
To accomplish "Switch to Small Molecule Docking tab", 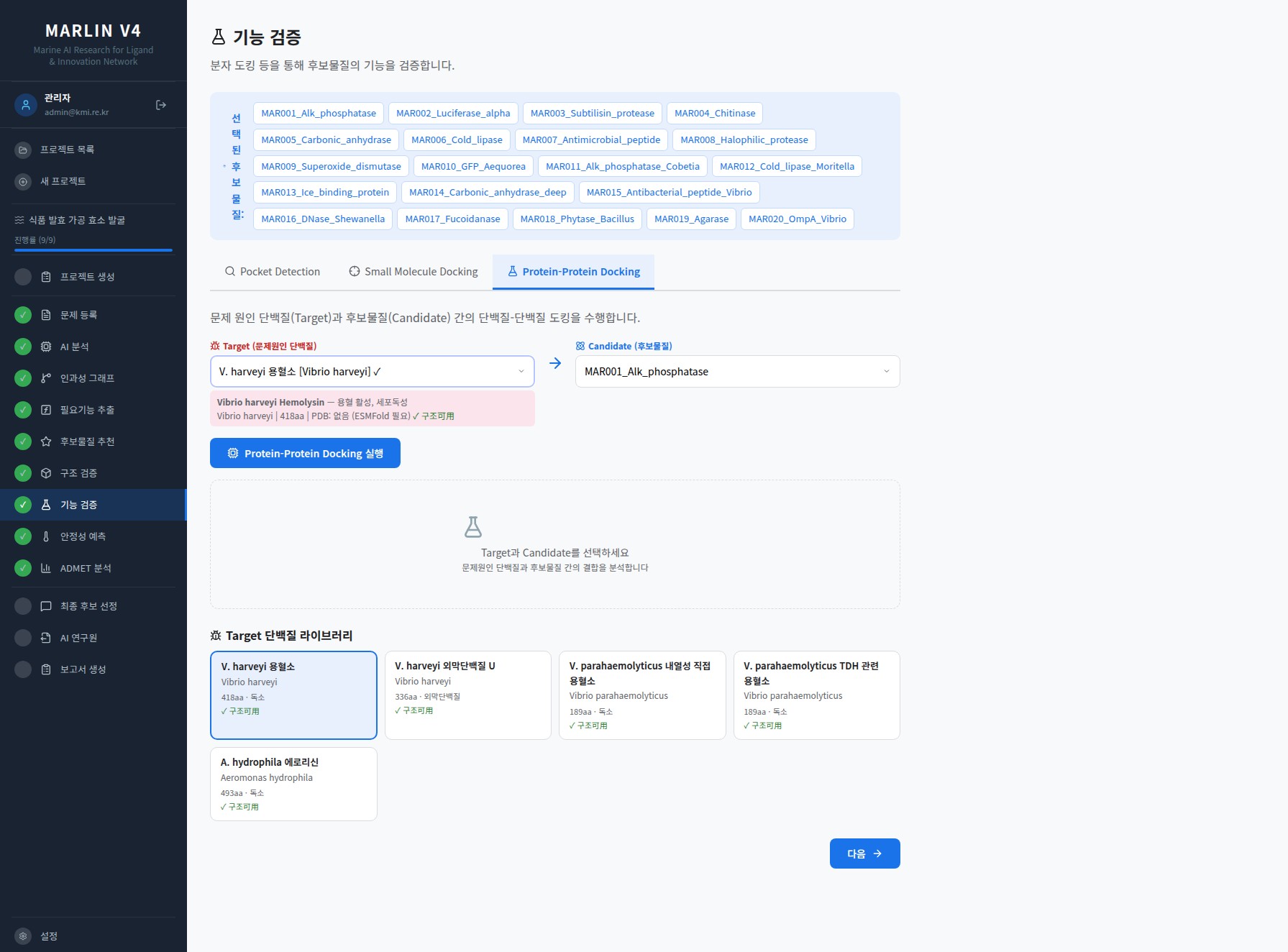I will pos(414,272).
